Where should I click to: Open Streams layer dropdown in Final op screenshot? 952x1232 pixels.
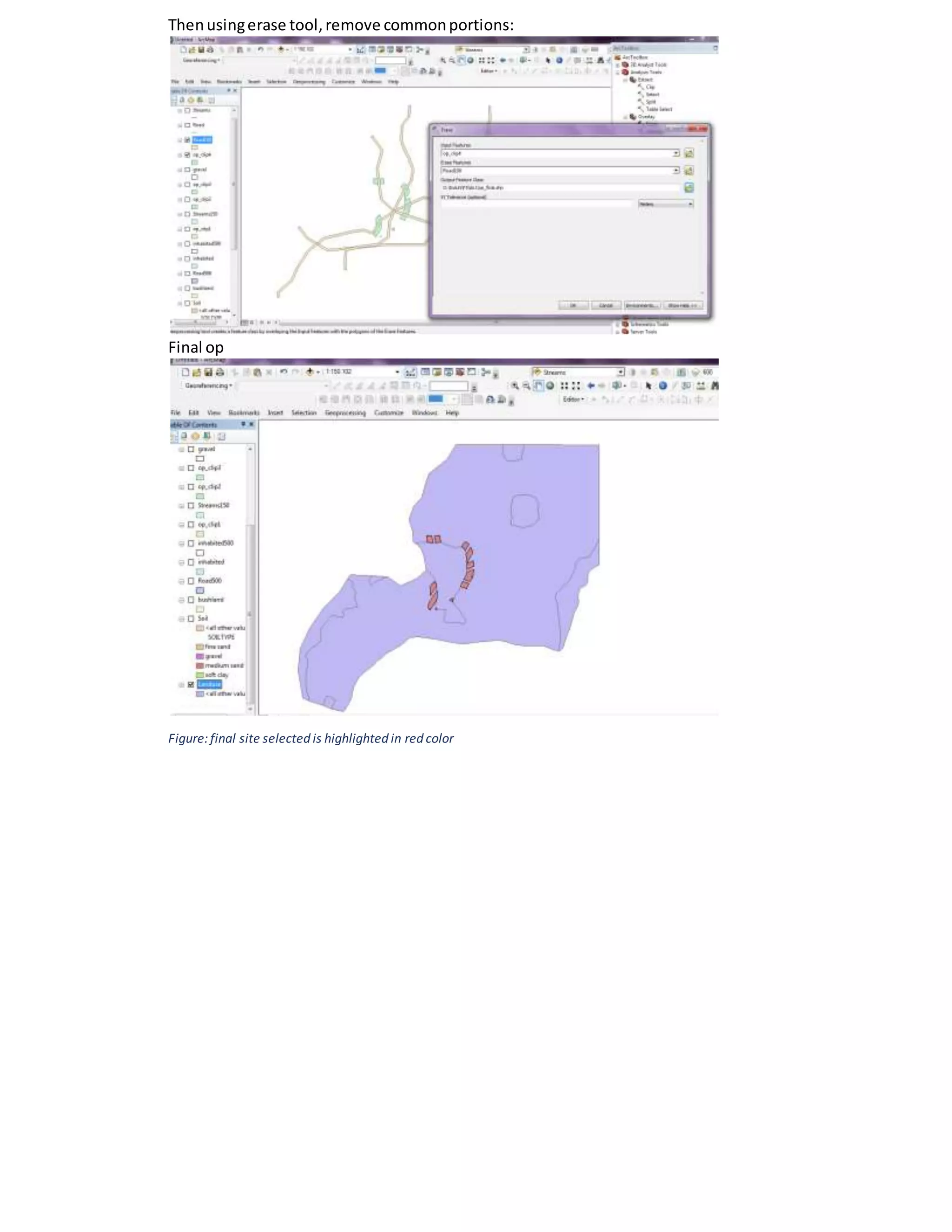coord(621,372)
